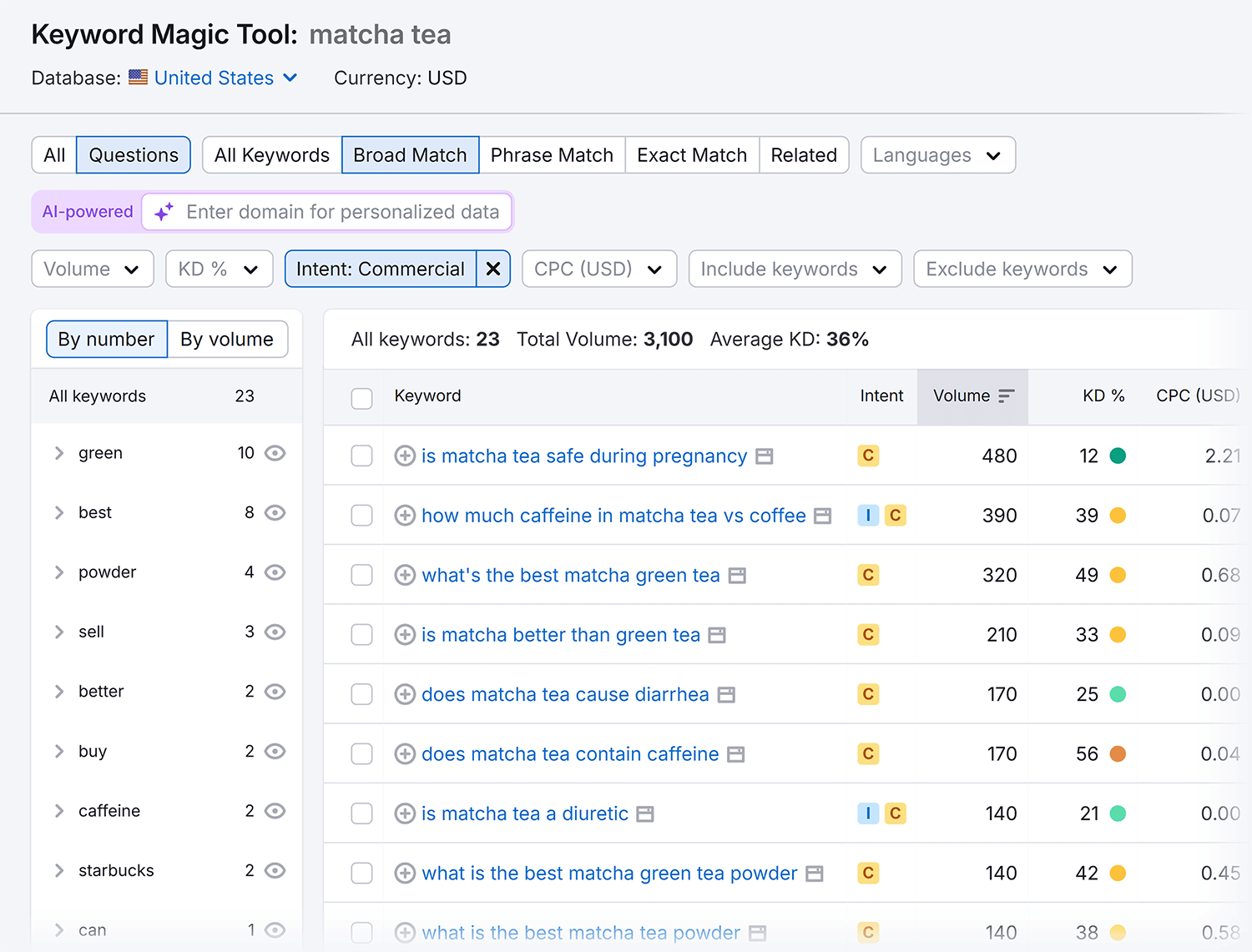Open SERP icon for 'is matcha better than green tea'
This screenshot has height=952, width=1252.
(x=717, y=636)
